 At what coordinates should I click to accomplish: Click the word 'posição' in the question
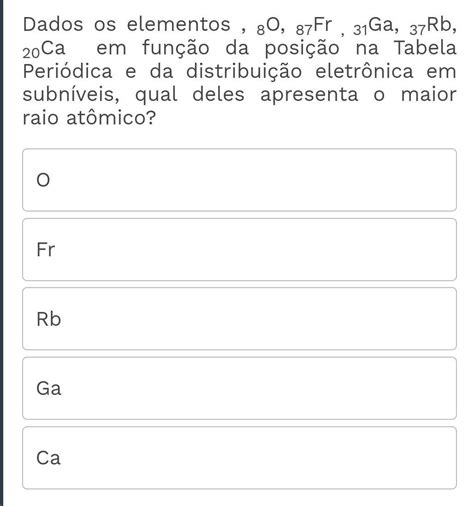[x=302, y=48]
